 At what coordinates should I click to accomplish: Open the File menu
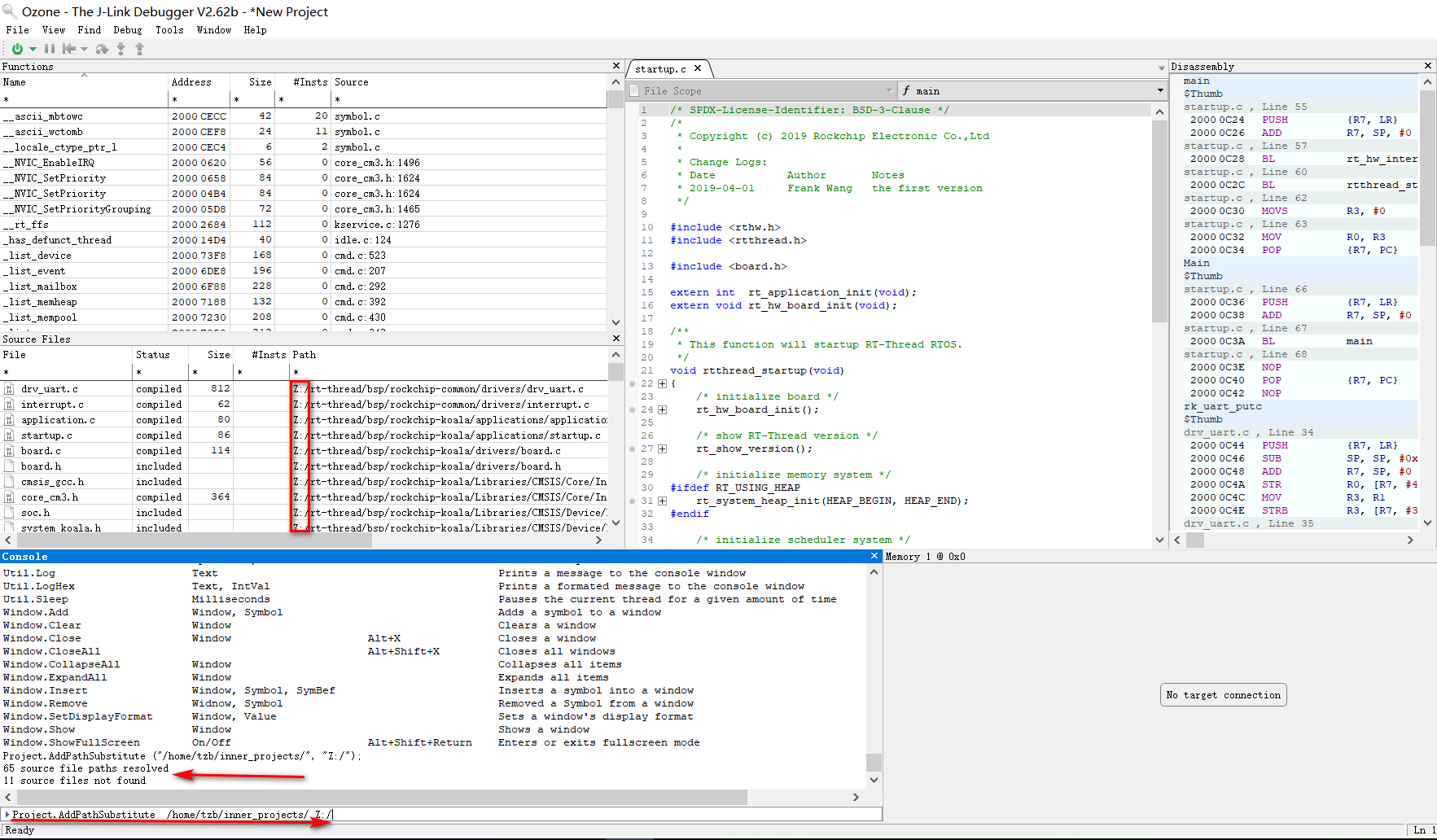pyautogui.click(x=17, y=30)
